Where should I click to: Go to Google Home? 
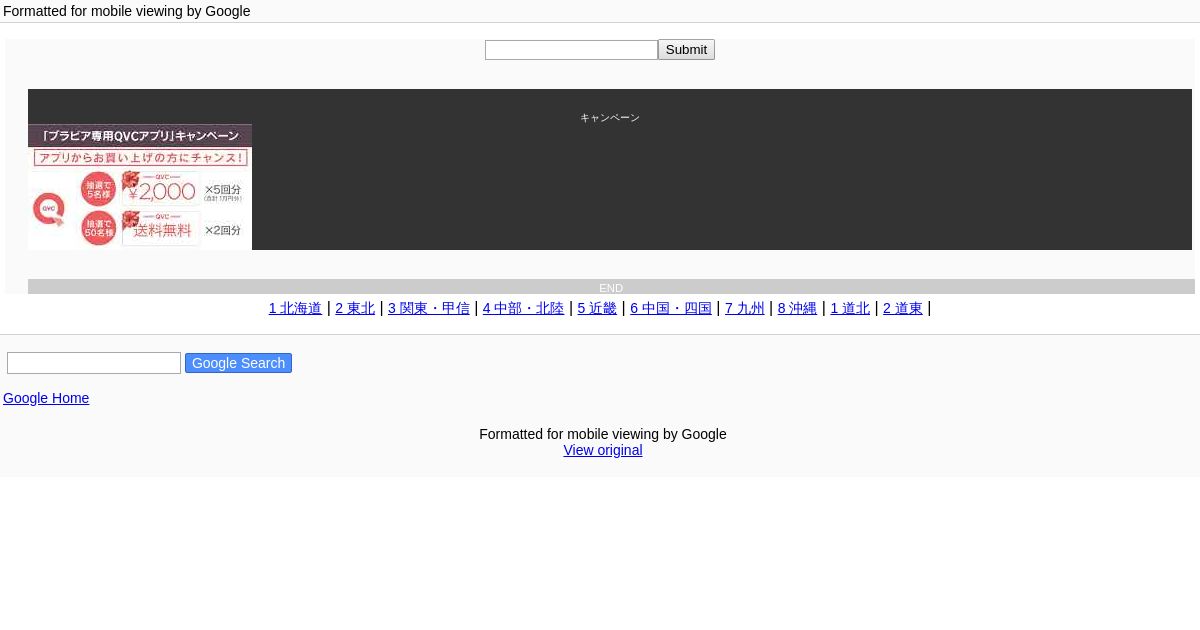(x=46, y=398)
